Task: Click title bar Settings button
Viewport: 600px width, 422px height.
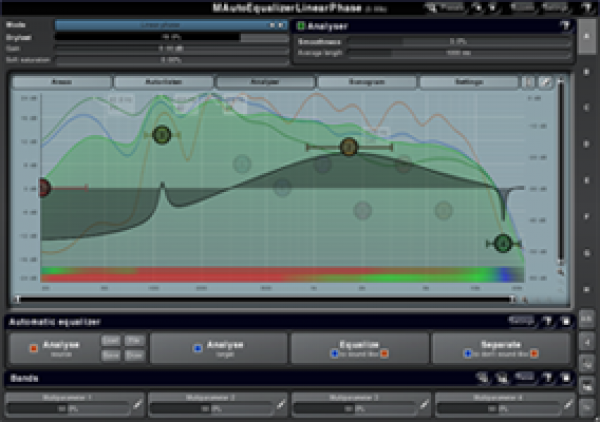Action: (556, 7)
